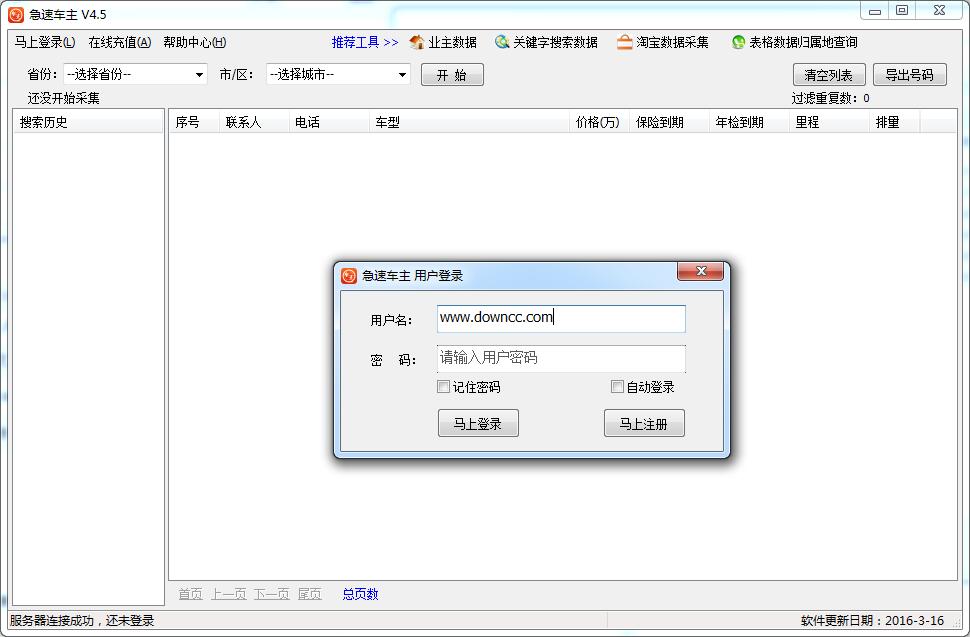Click the 总页数 link
Viewport: 970px width, 637px height.
(361, 594)
